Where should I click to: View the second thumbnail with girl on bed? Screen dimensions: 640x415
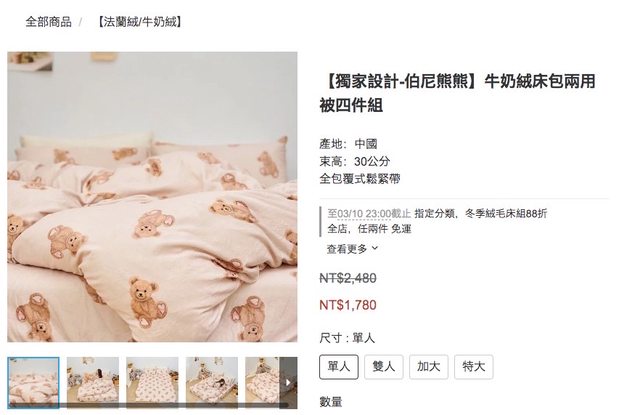[x=93, y=382]
